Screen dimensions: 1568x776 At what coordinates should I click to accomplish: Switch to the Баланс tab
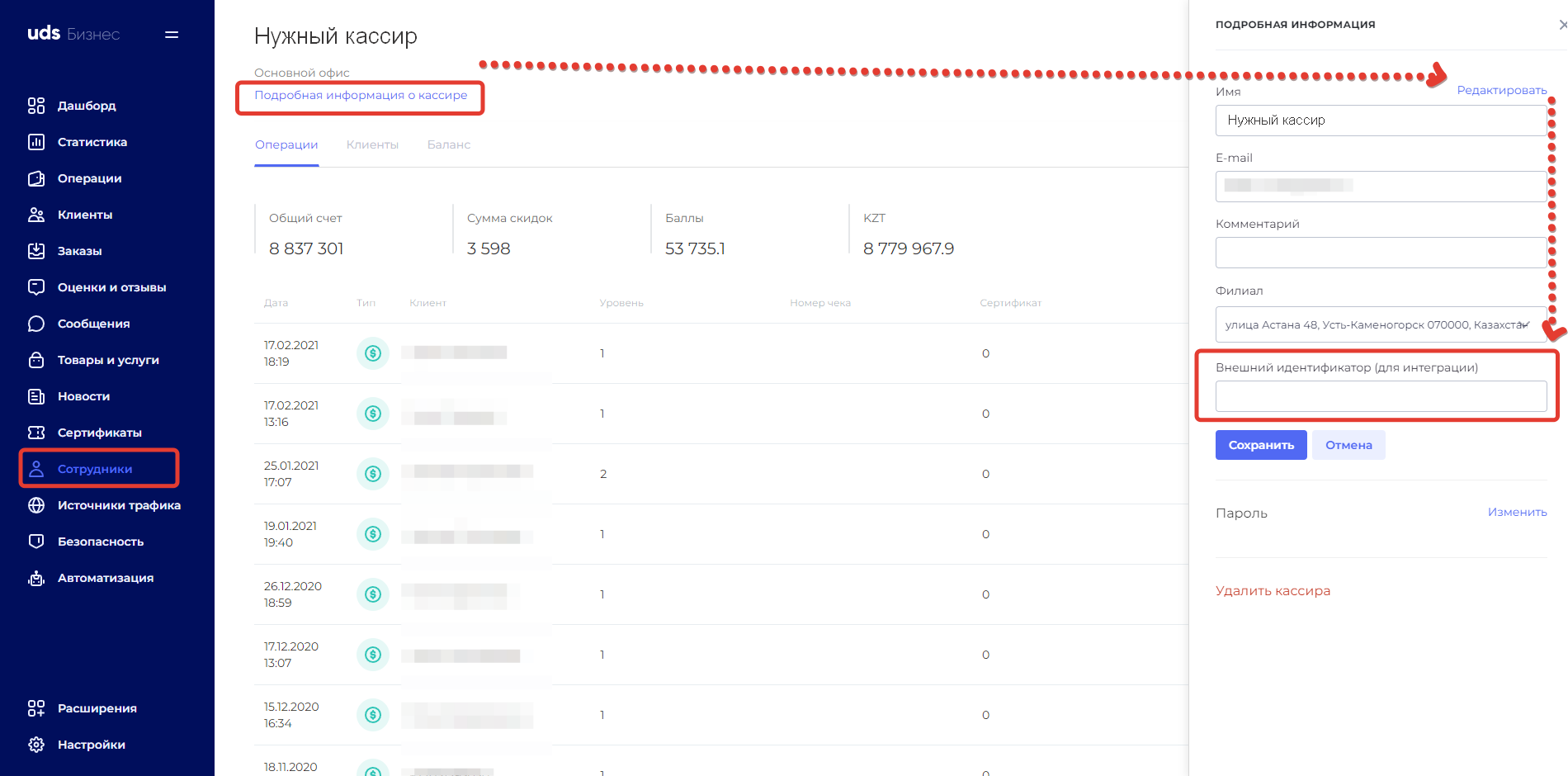[x=448, y=144]
